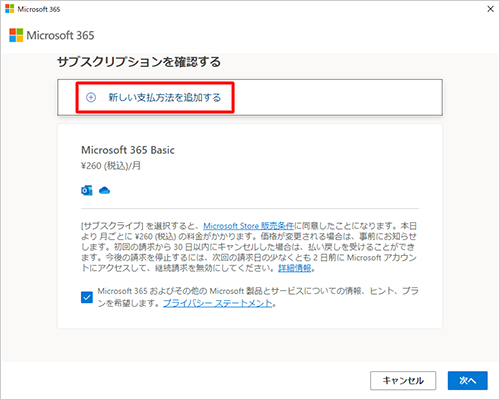
Task: Click the Microsoft 365 Basic plan title
Action: pyautogui.click(x=128, y=150)
